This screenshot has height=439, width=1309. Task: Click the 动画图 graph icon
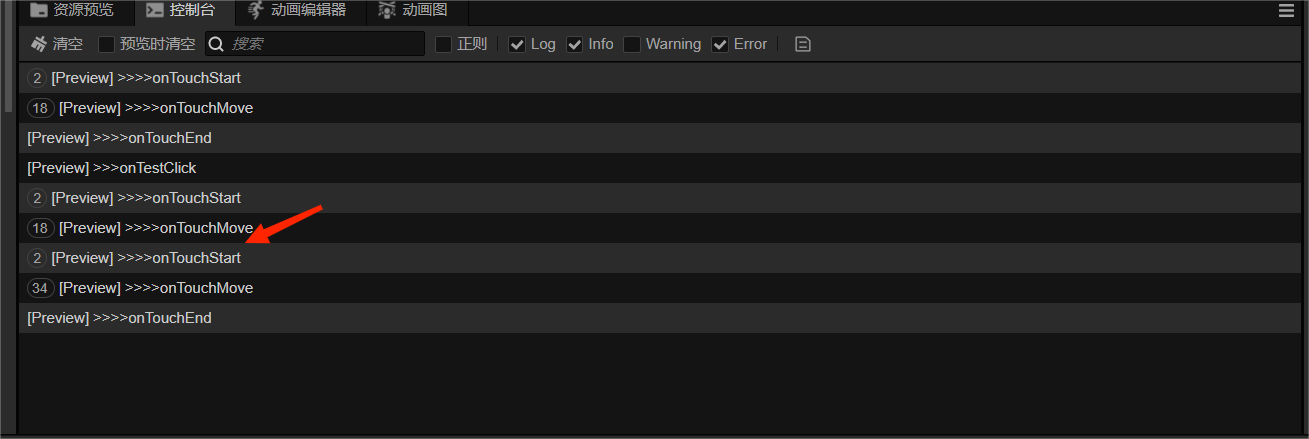click(x=387, y=11)
